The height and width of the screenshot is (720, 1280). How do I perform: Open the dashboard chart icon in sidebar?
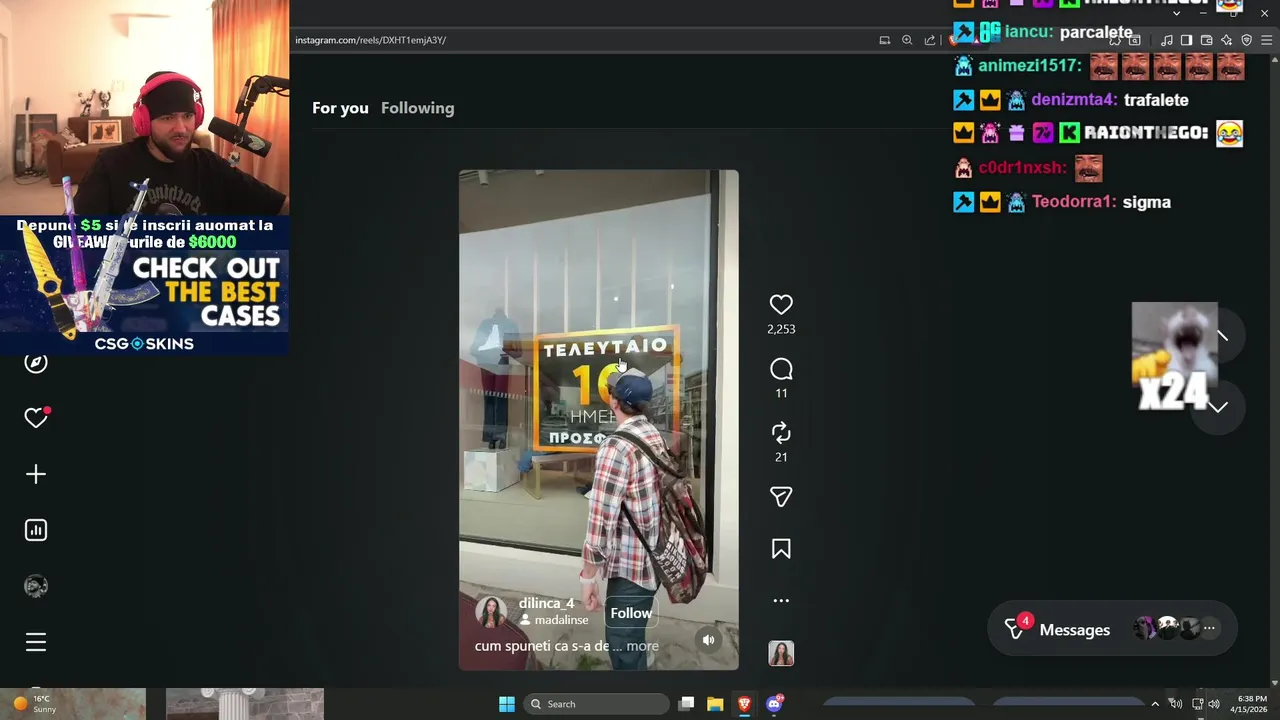[x=36, y=530]
